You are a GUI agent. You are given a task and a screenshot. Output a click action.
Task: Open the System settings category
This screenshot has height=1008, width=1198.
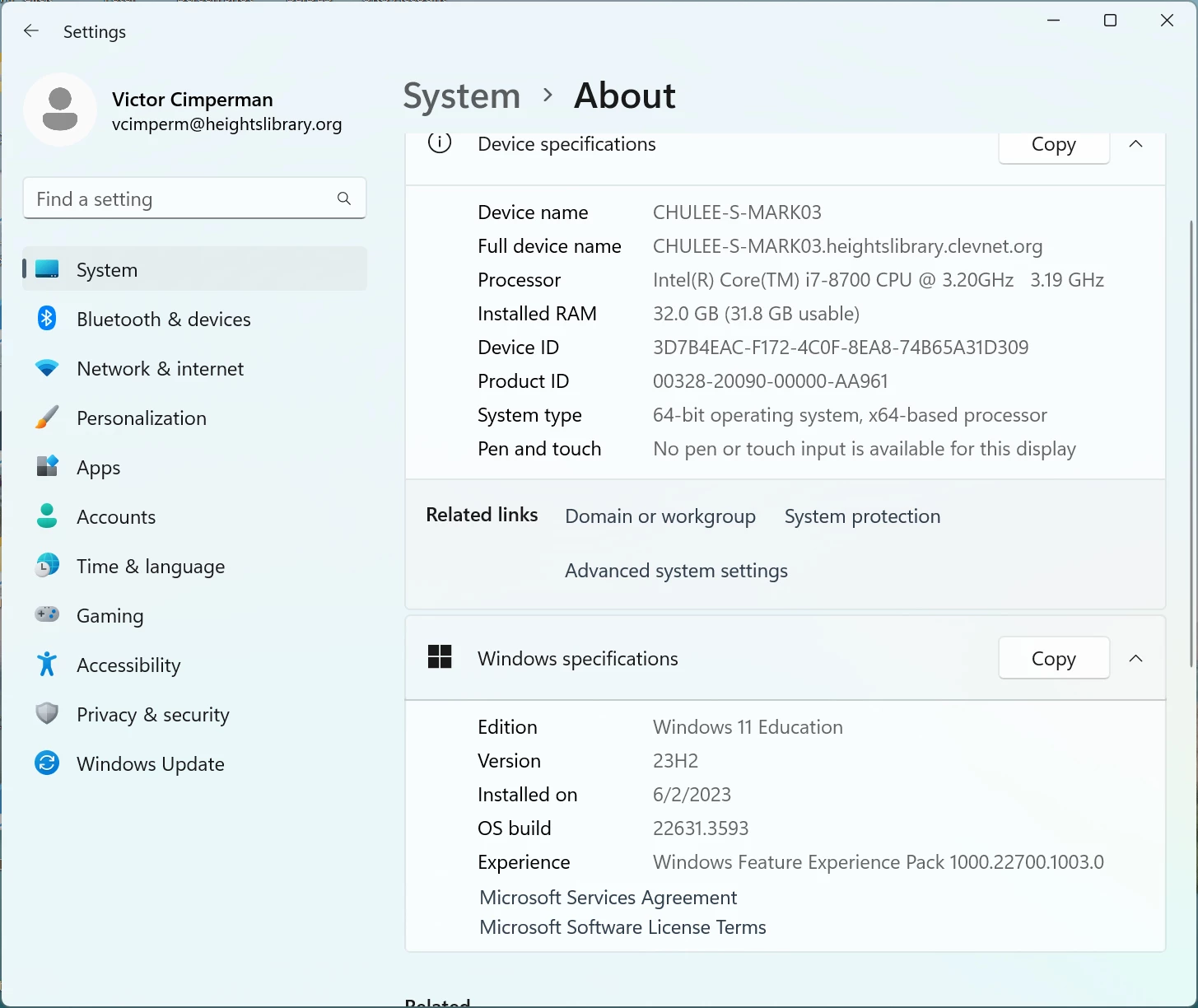tap(194, 269)
